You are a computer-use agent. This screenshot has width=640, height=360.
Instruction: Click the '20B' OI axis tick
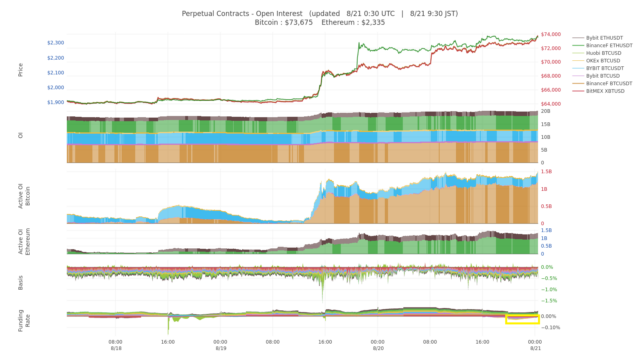point(545,111)
